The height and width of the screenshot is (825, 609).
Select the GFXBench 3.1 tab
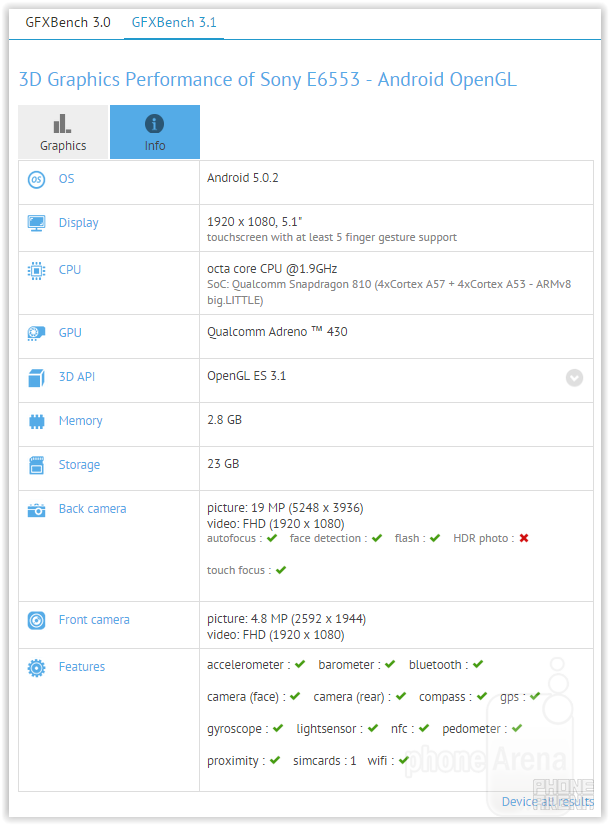pyautogui.click(x=174, y=23)
